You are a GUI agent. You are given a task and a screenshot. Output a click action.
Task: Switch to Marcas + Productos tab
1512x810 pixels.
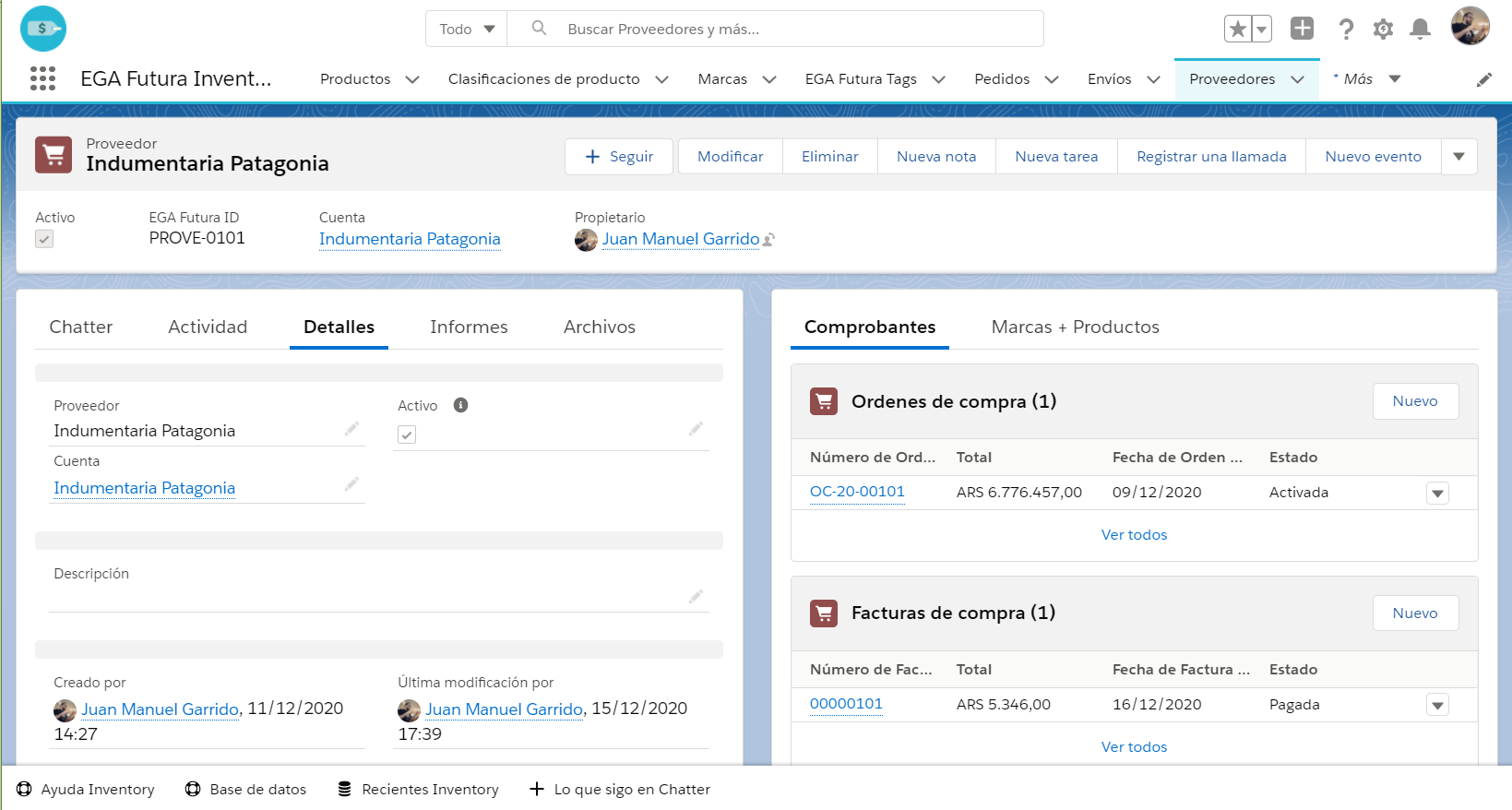[x=1075, y=328]
